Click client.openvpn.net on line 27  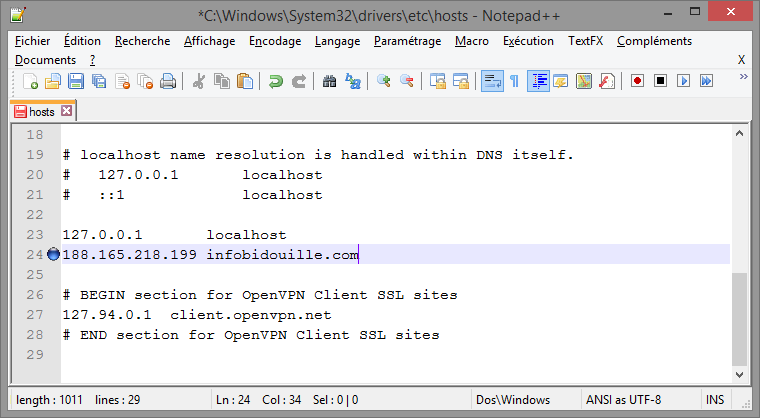pos(251,315)
